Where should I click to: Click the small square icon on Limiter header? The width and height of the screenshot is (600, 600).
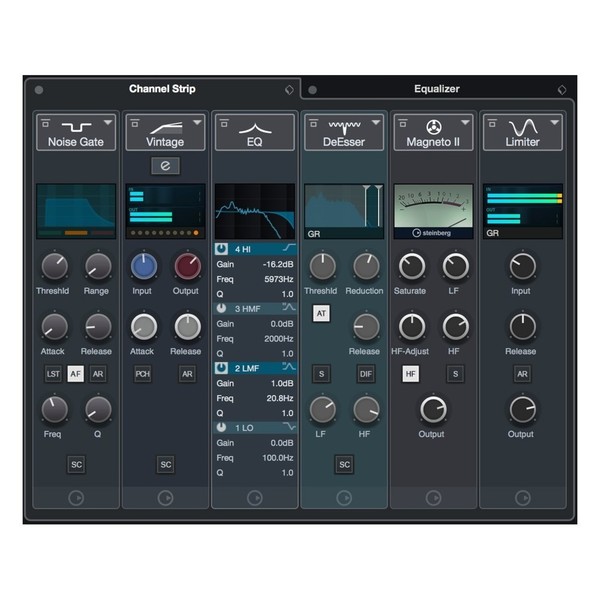(x=492, y=123)
